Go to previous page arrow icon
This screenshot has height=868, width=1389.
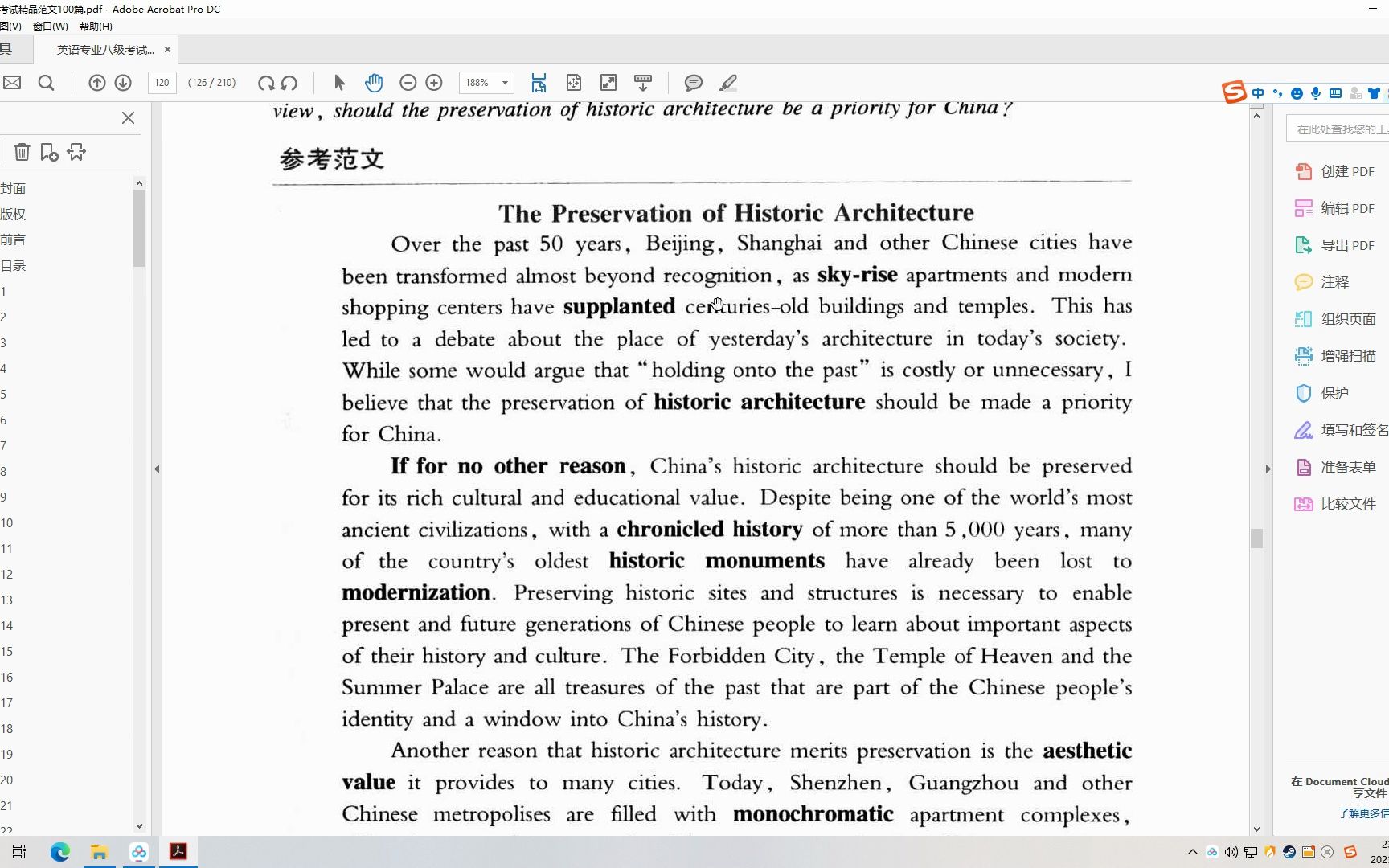pos(97,83)
